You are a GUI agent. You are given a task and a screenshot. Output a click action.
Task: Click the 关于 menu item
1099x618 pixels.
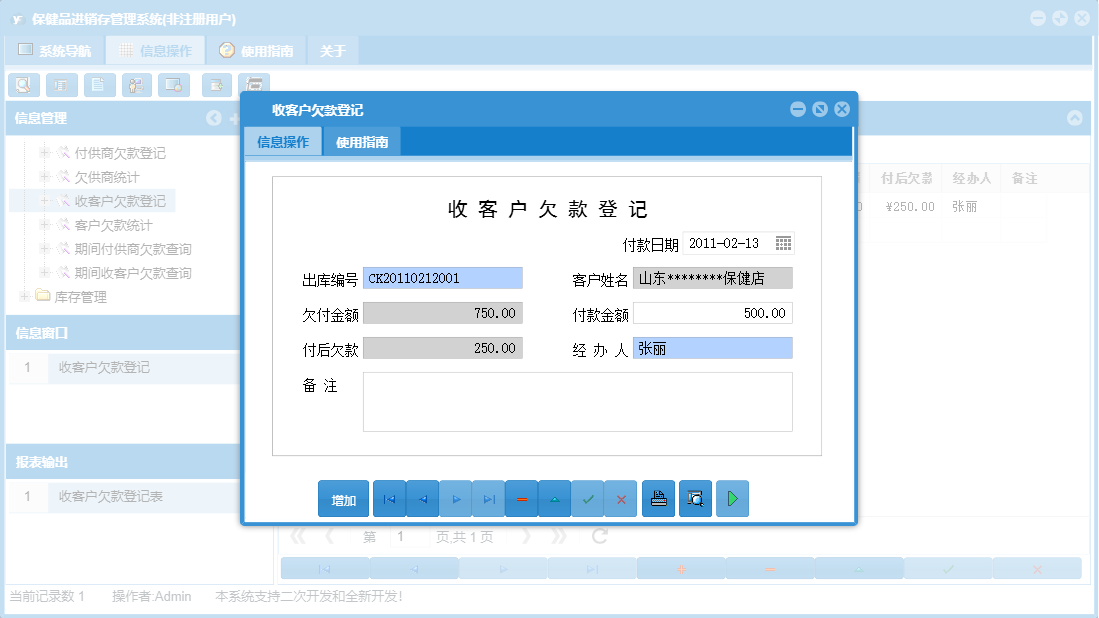pyautogui.click(x=332, y=49)
